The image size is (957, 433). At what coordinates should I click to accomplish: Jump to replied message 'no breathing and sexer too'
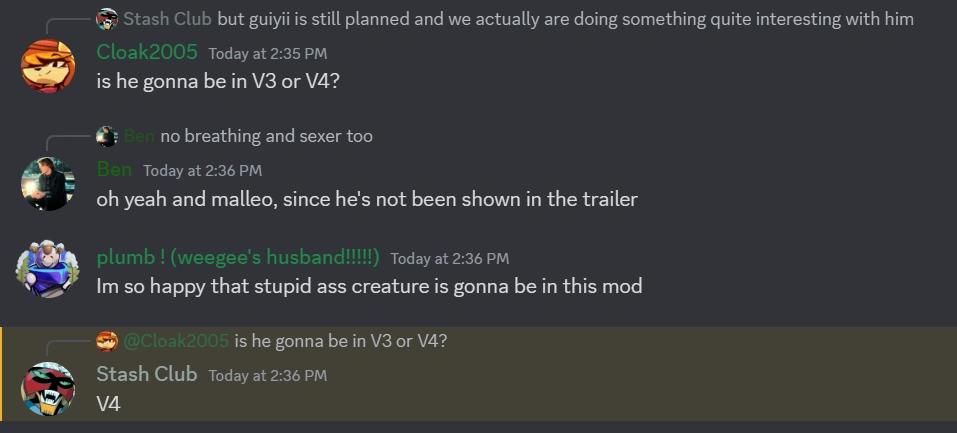click(266, 136)
